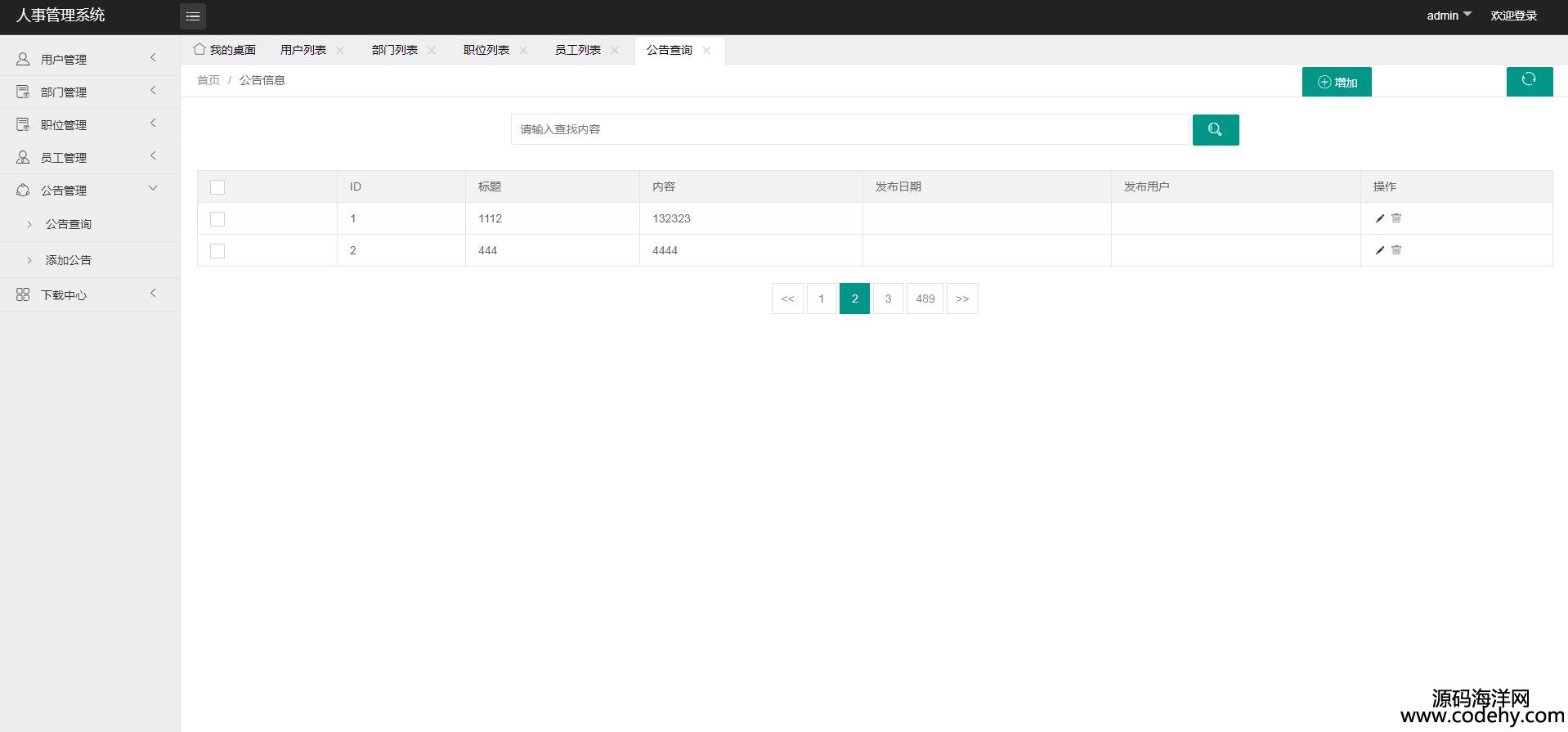Click the 用户管理 person icon
Image resolution: width=1568 pixels, height=732 pixels.
tap(23, 60)
